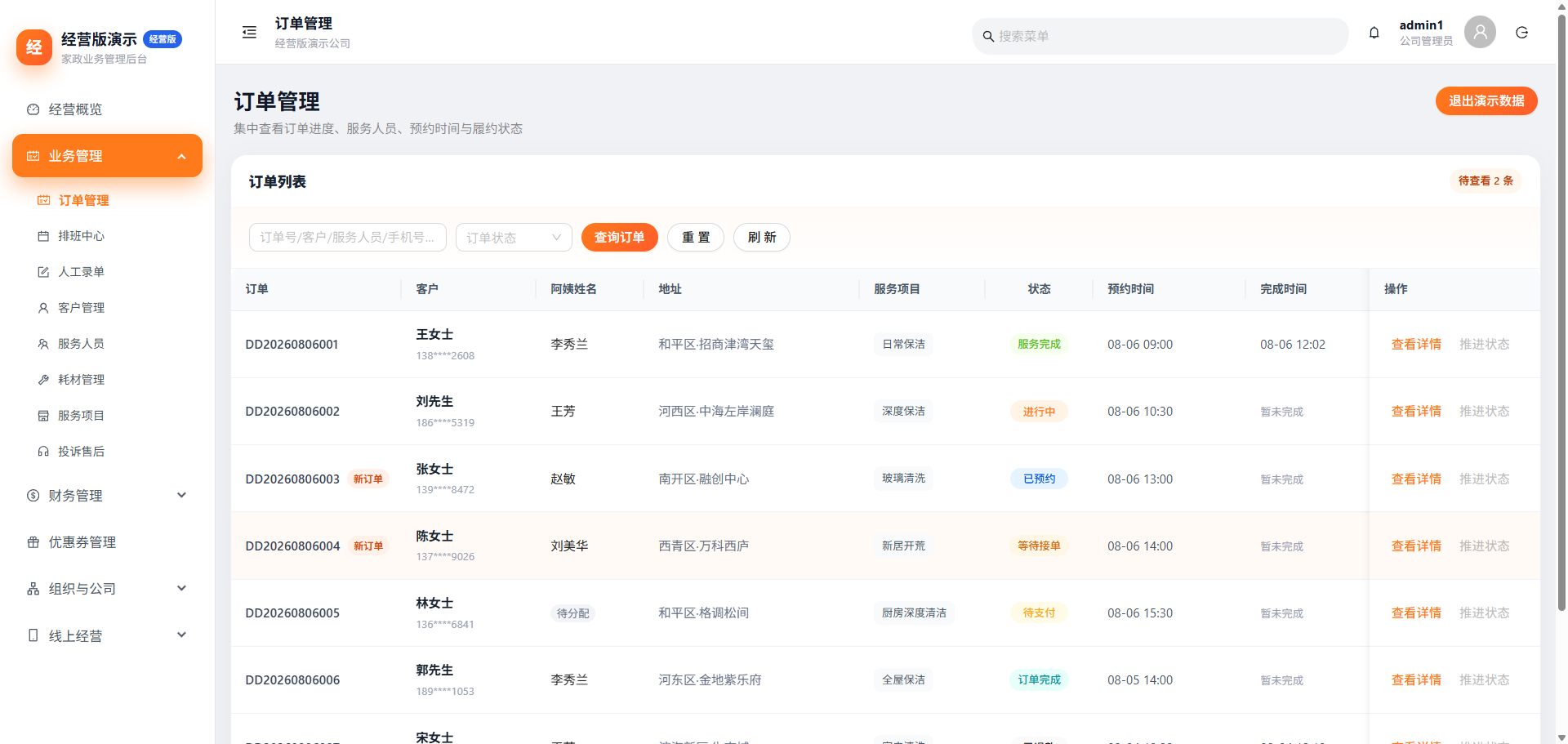1568x744 pixels.
Task: Click 退出演示数据 button
Action: click(1486, 101)
